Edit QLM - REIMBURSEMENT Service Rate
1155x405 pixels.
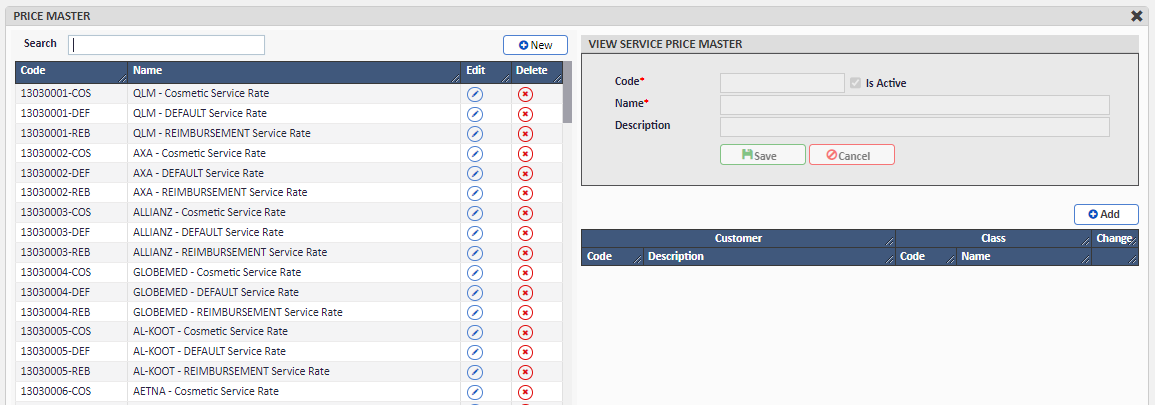coord(475,134)
